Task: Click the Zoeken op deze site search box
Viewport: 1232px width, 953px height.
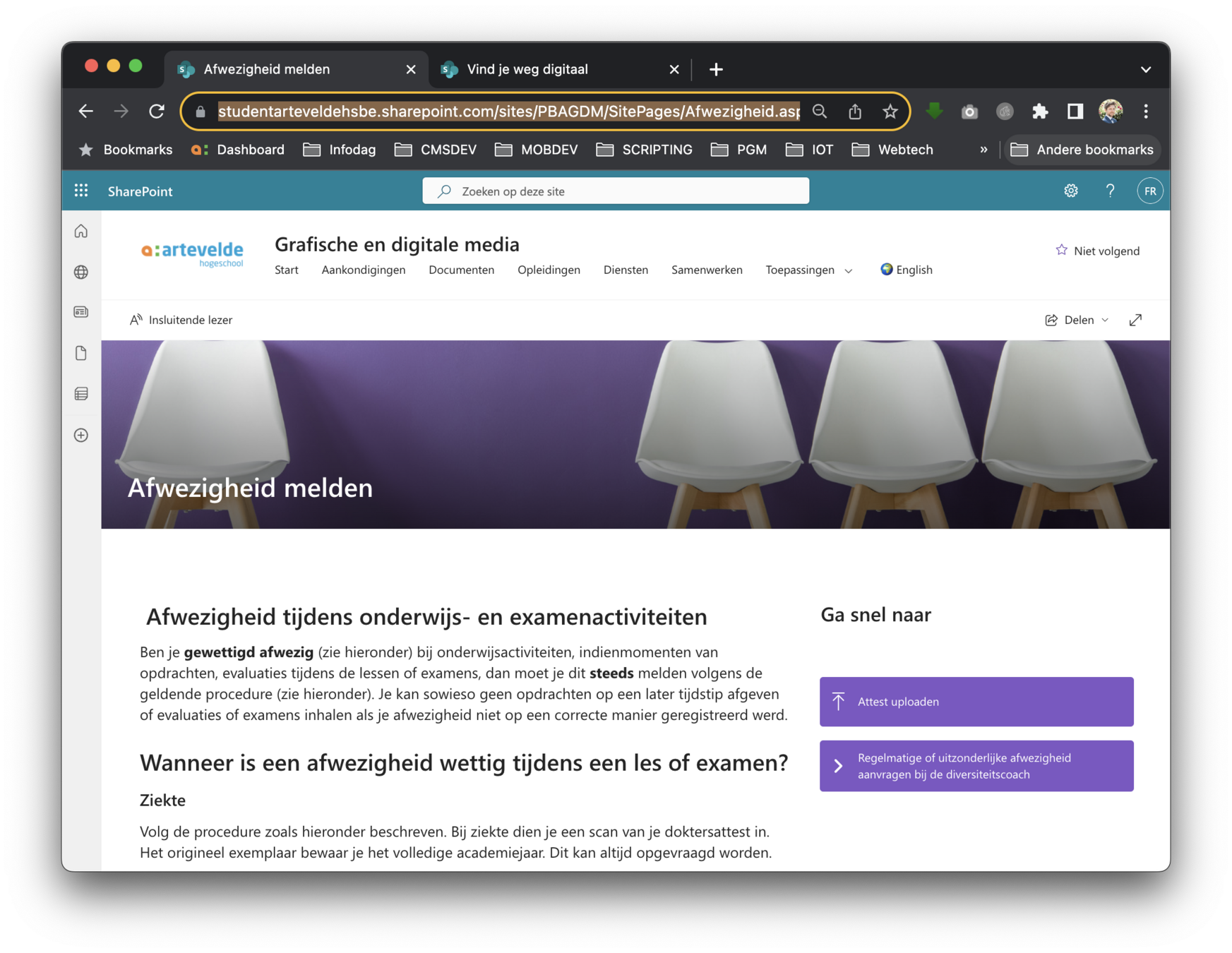Action: 616,191
